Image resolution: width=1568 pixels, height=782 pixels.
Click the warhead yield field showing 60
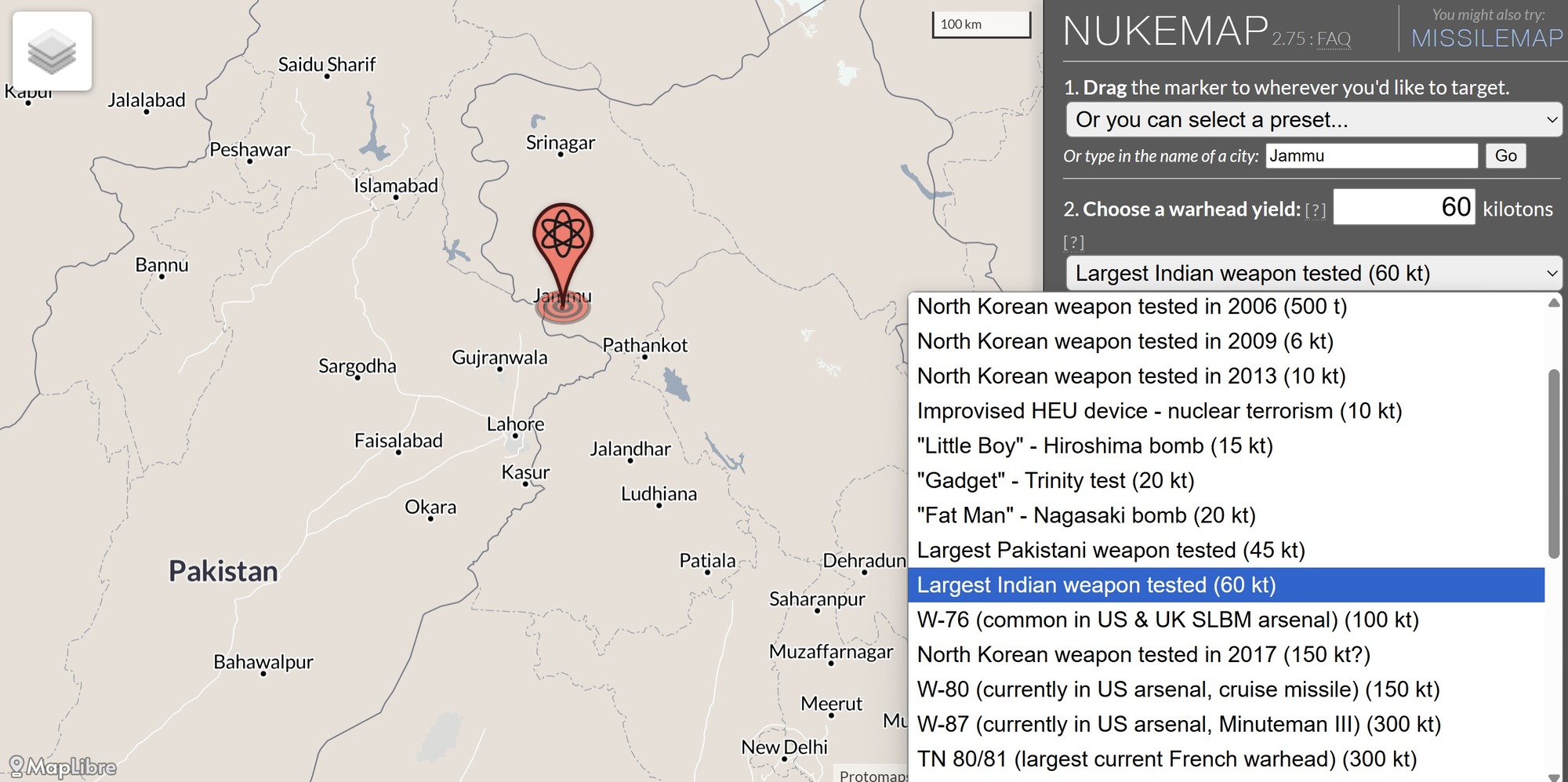pyautogui.click(x=1404, y=207)
